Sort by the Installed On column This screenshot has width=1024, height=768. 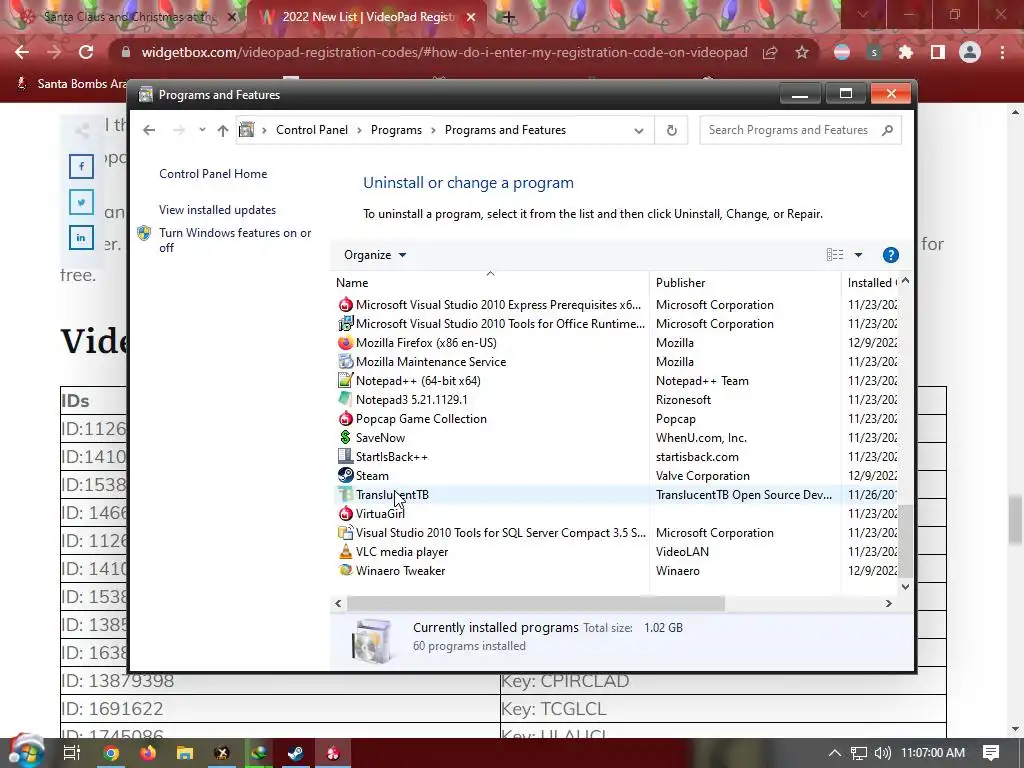pos(872,283)
